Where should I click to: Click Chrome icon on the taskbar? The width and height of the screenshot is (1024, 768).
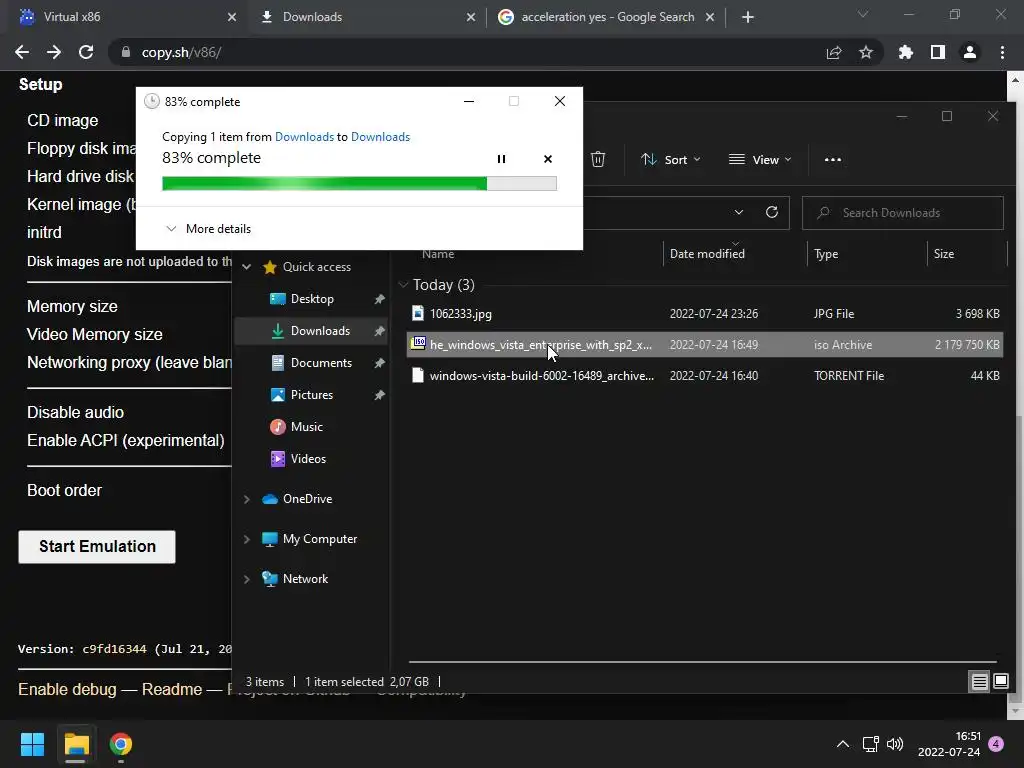[121, 744]
